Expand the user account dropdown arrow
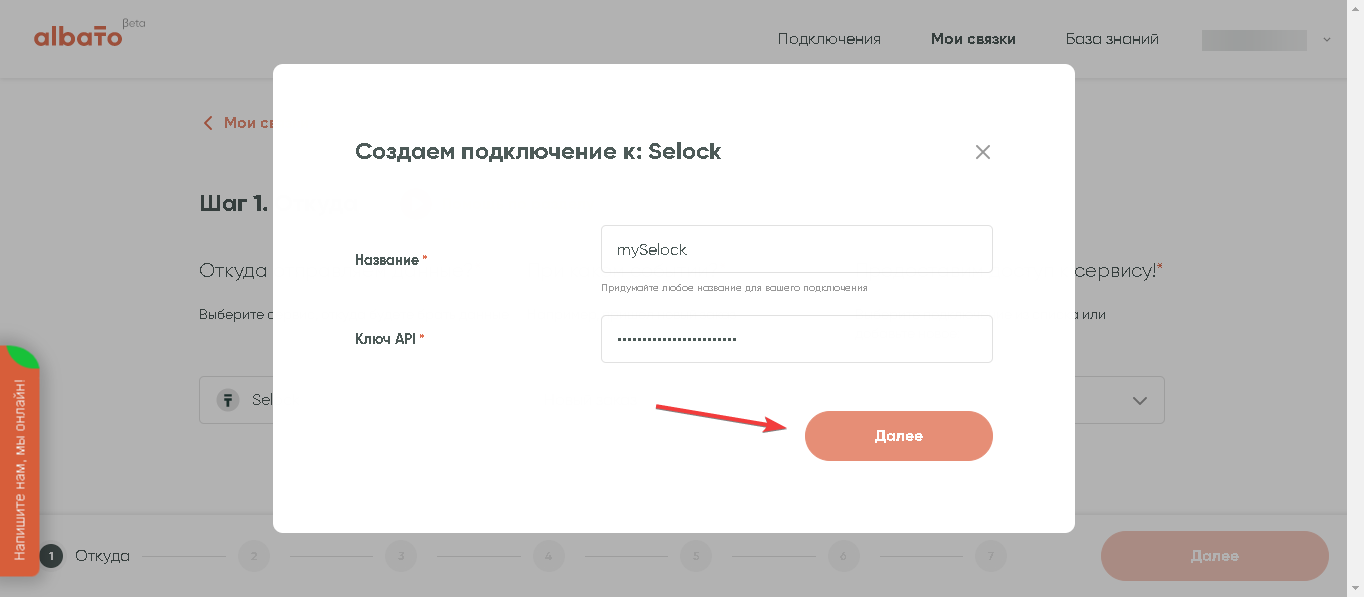Screen dimensions: 1364x597 point(1327,40)
